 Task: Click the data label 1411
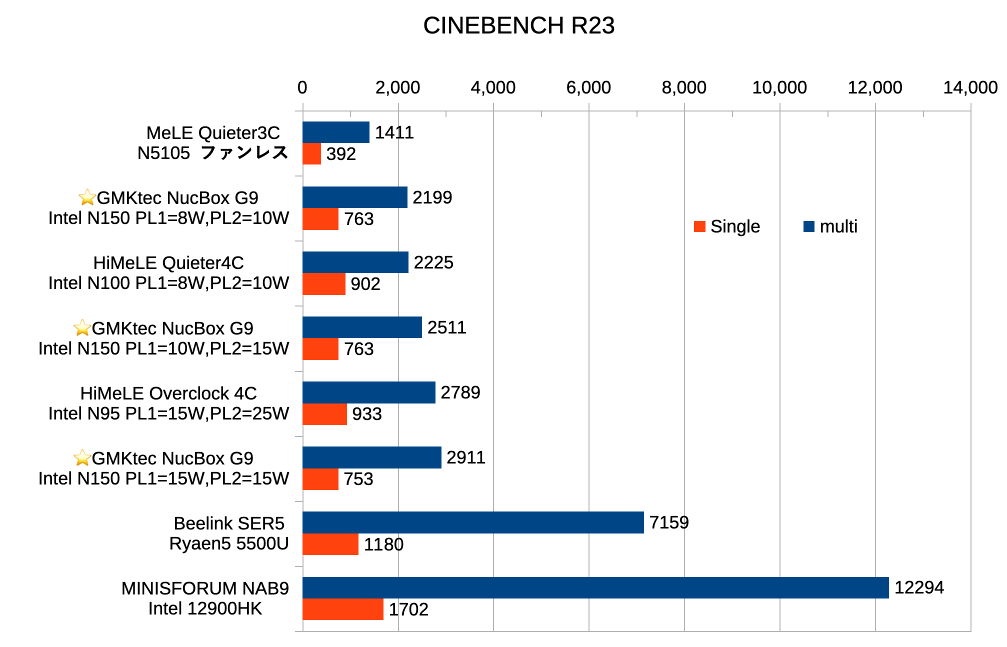tap(394, 132)
